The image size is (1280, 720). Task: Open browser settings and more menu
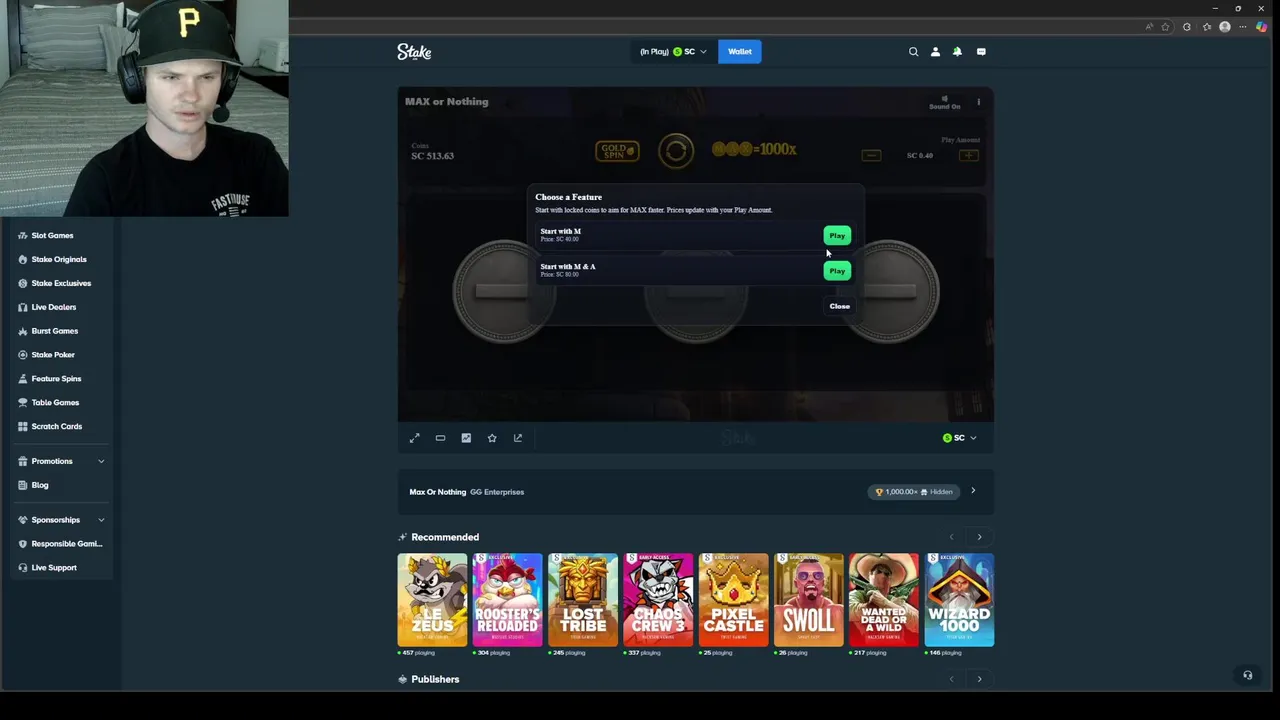(x=1243, y=27)
